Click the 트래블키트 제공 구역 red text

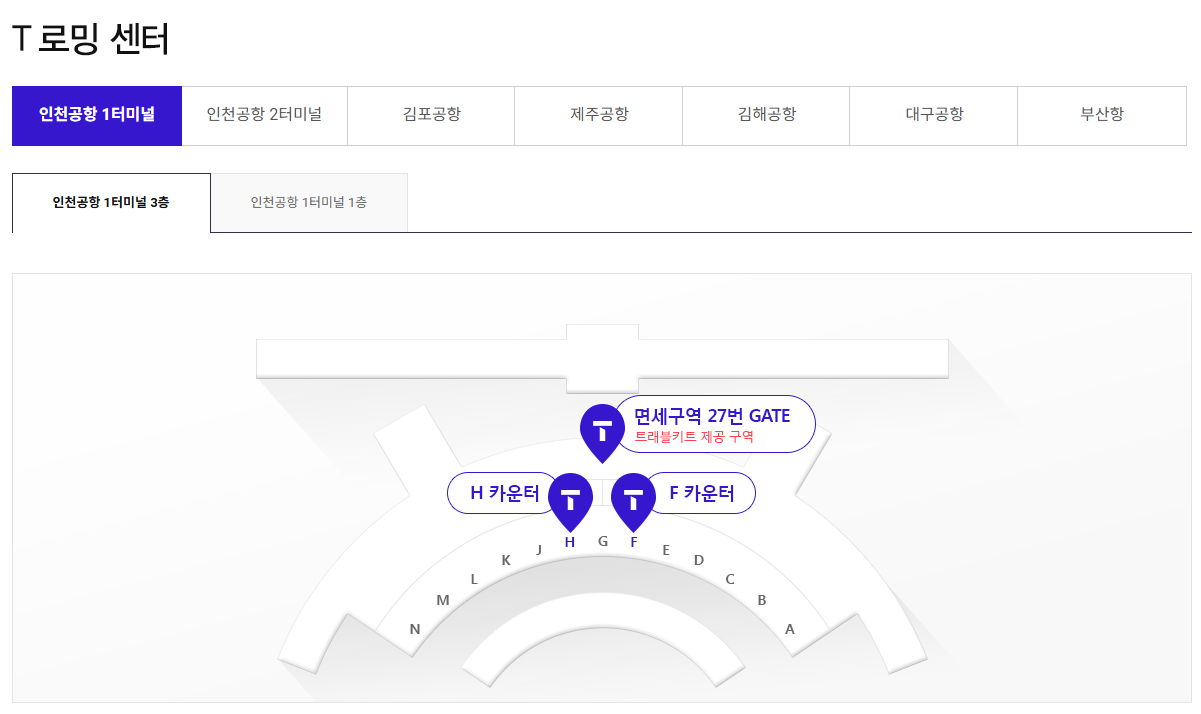click(694, 437)
